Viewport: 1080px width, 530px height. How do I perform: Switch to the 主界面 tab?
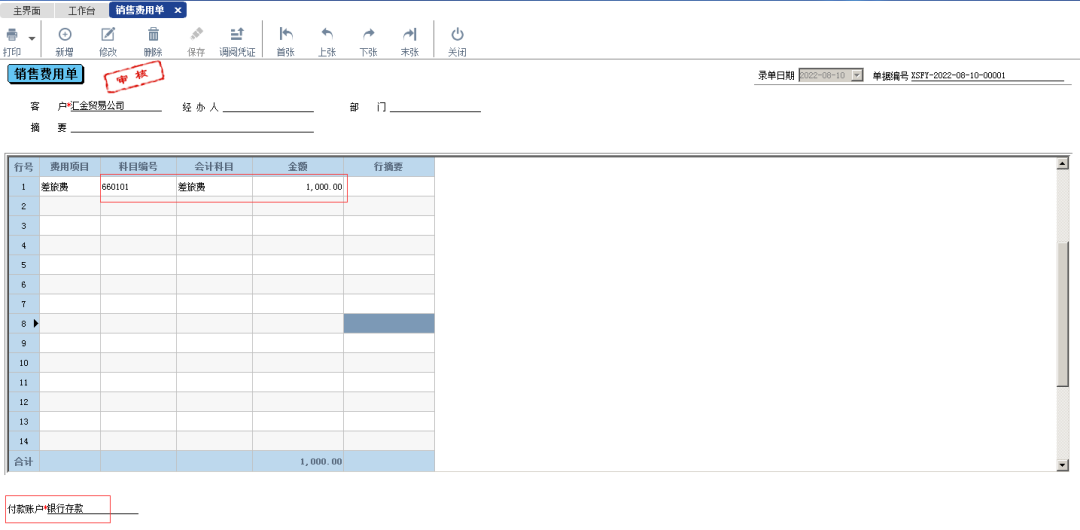(27, 10)
